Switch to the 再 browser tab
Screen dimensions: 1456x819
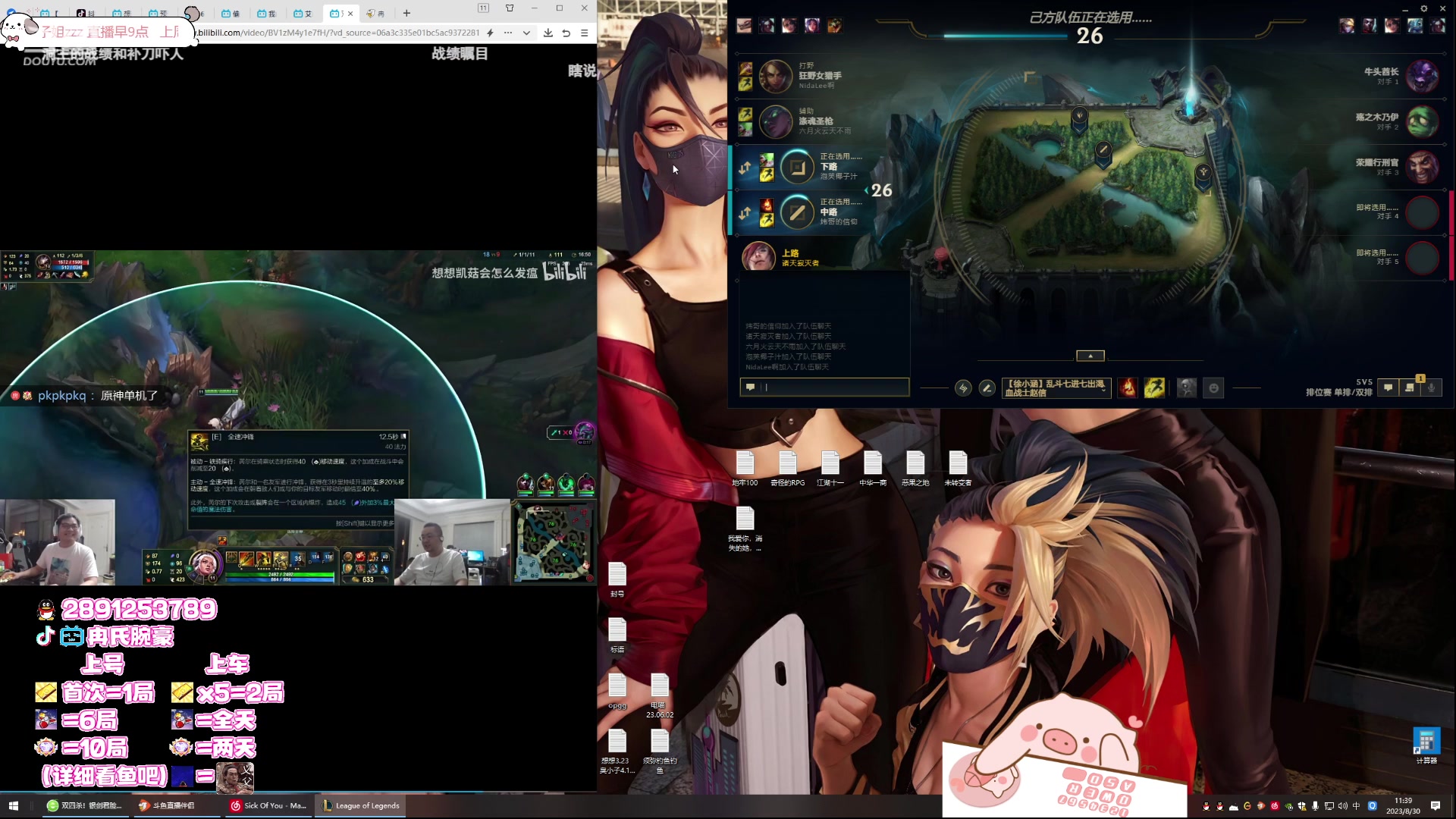375,13
